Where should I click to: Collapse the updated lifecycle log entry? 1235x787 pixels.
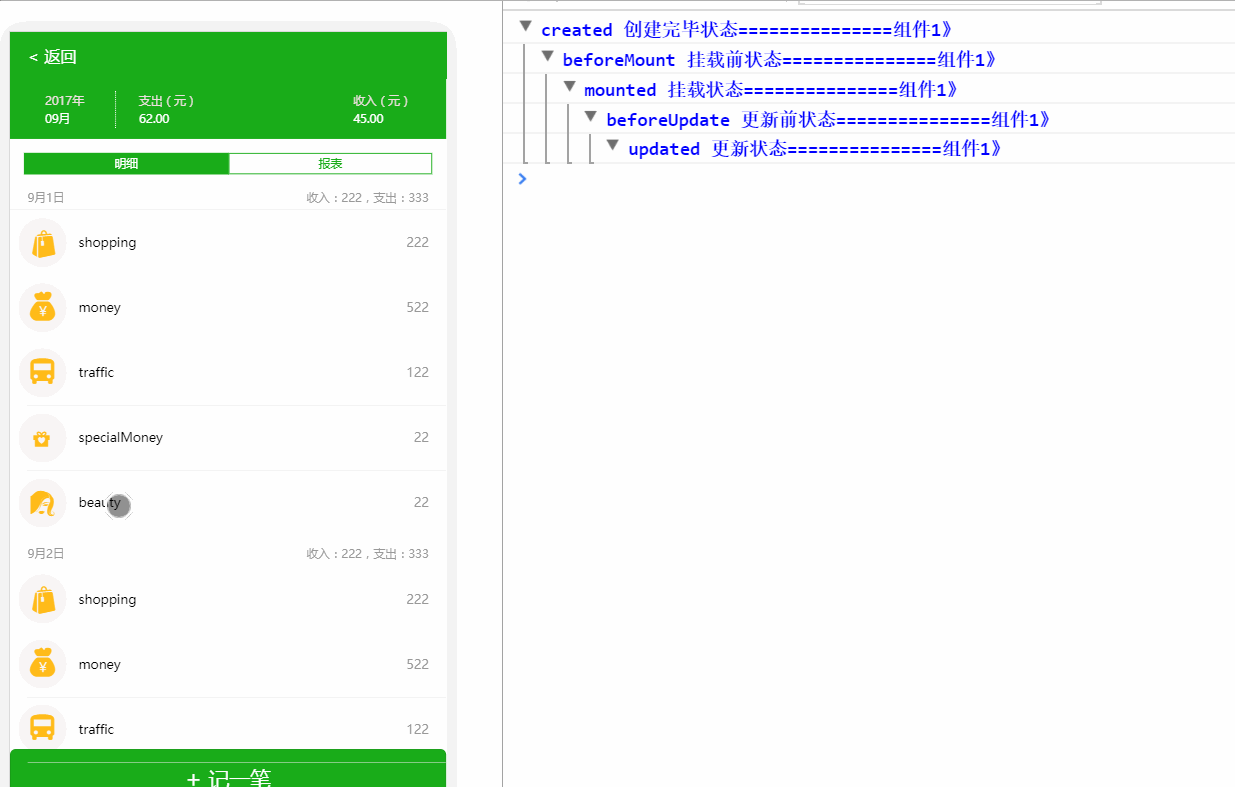click(x=612, y=145)
